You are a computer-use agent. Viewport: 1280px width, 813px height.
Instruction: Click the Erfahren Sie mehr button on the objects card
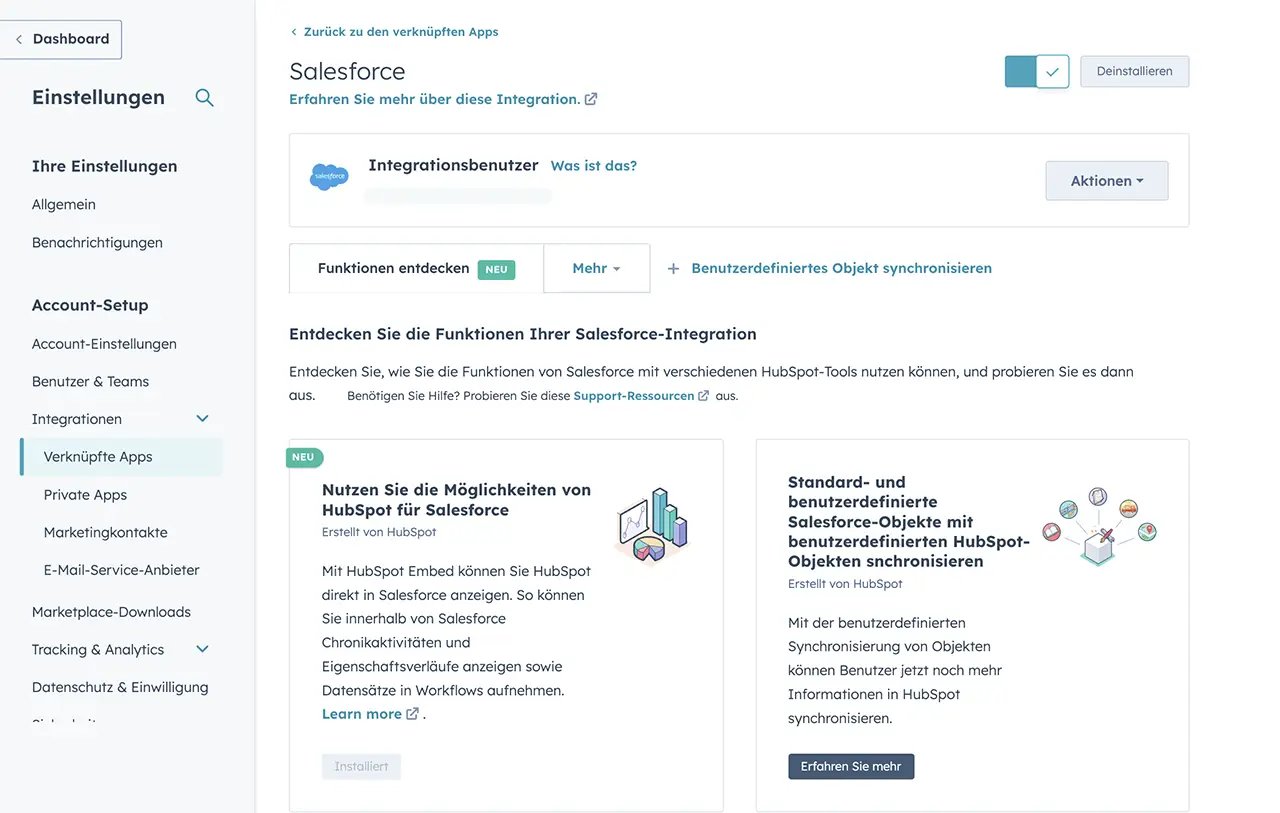pyautogui.click(x=850, y=766)
